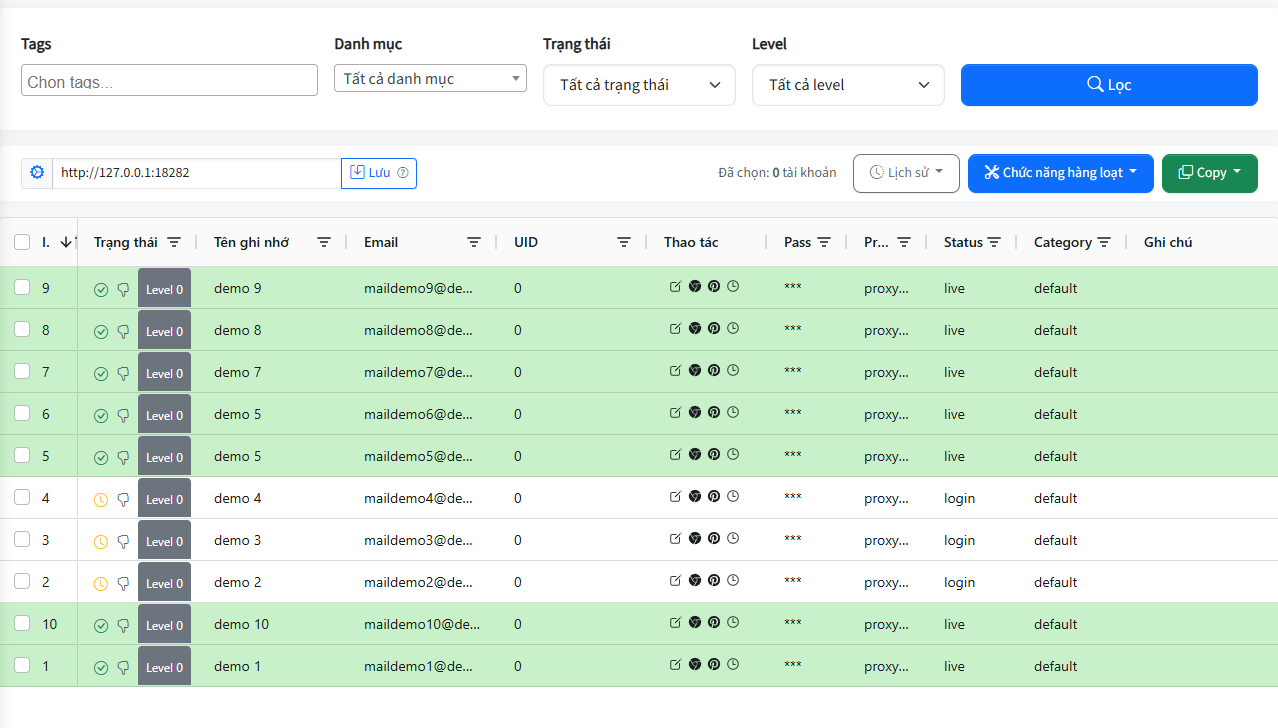This screenshot has width=1278, height=728.
Task: Click the masked password in demo 2 row
Action: coord(793,582)
